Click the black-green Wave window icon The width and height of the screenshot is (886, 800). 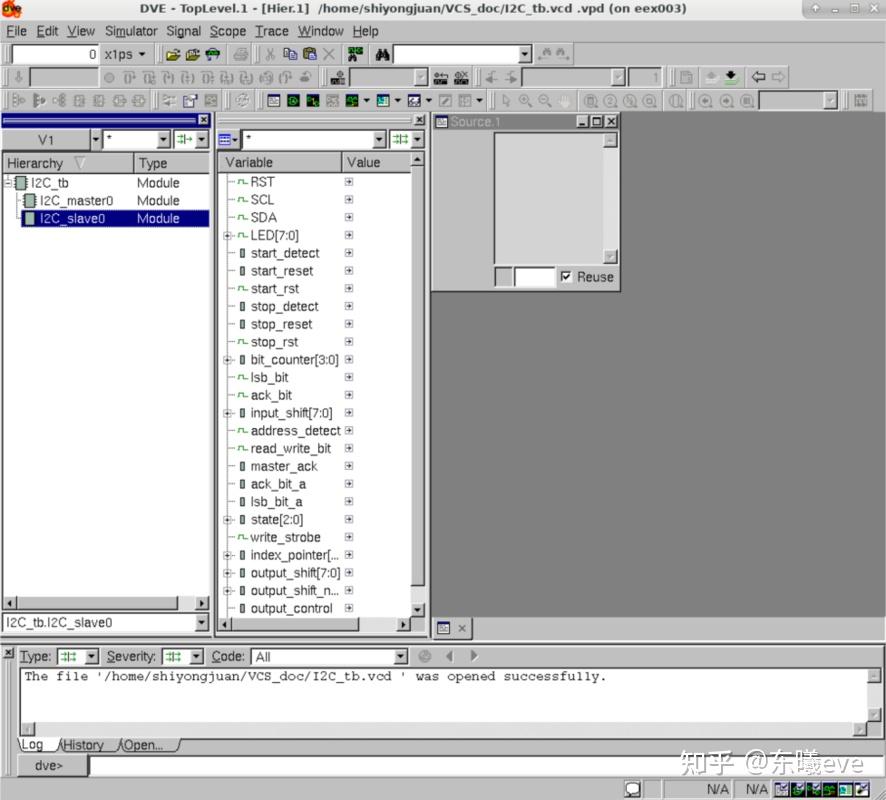312,101
